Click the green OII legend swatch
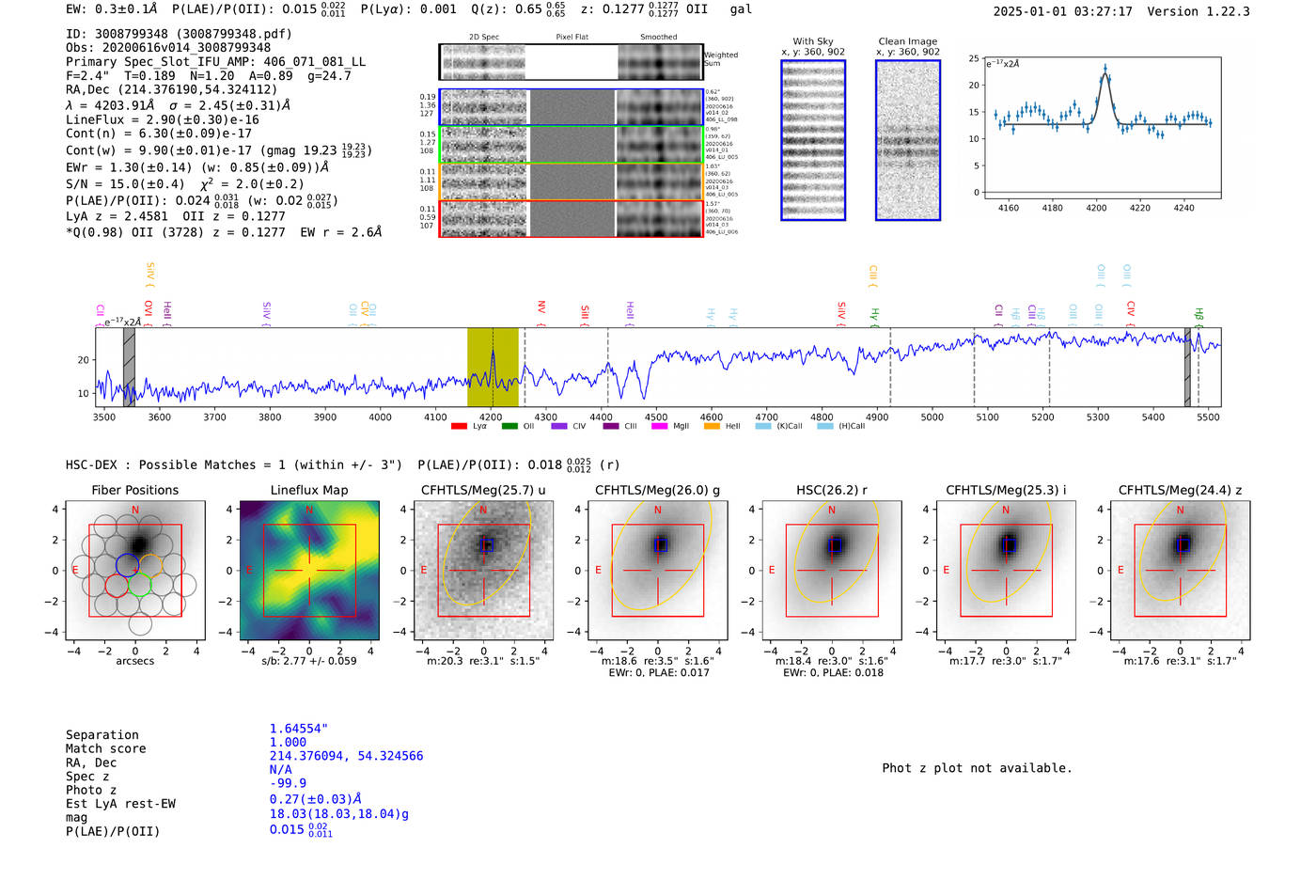 [x=509, y=426]
